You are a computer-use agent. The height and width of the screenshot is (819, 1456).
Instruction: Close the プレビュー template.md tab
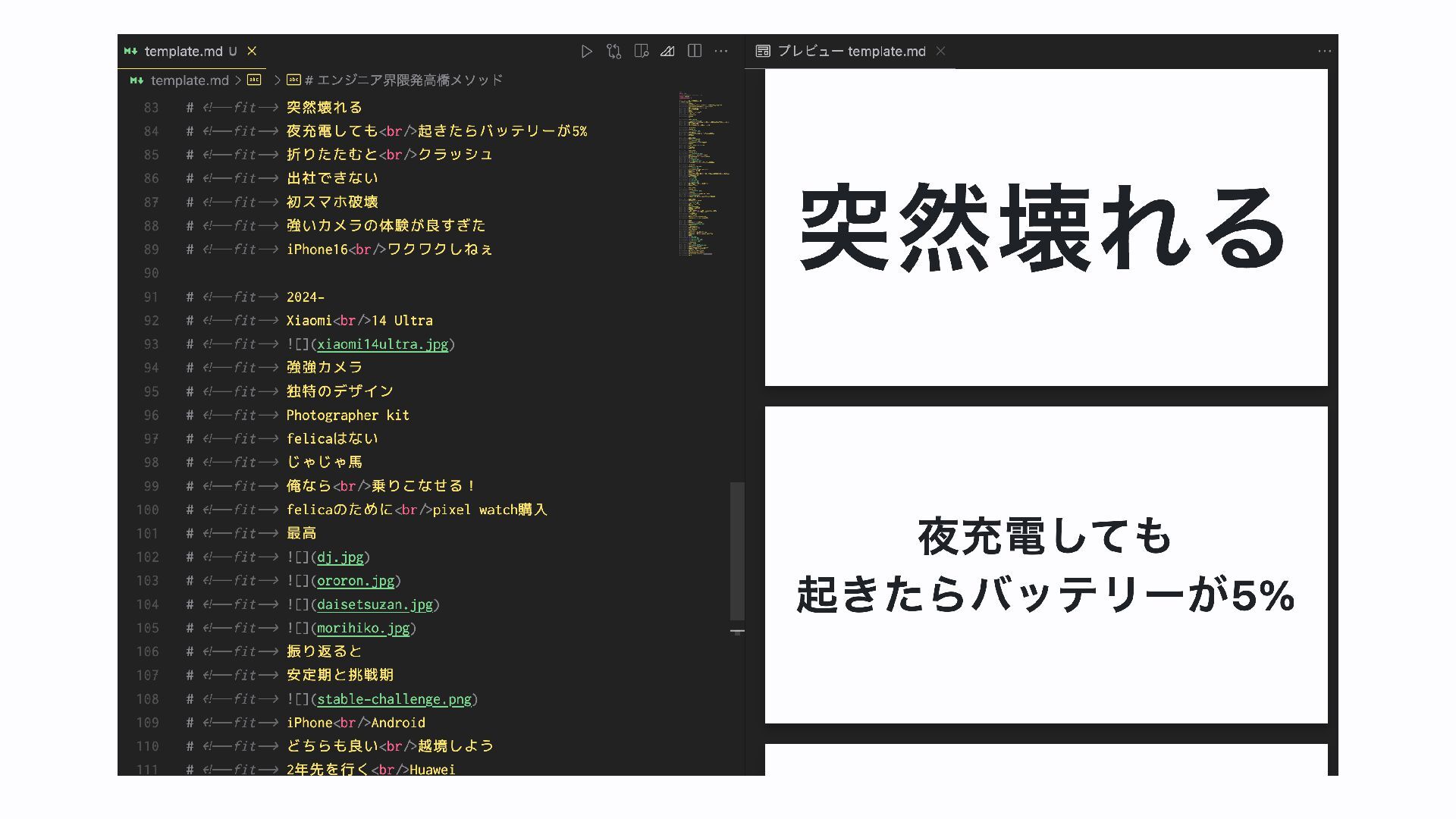click(x=940, y=51)
